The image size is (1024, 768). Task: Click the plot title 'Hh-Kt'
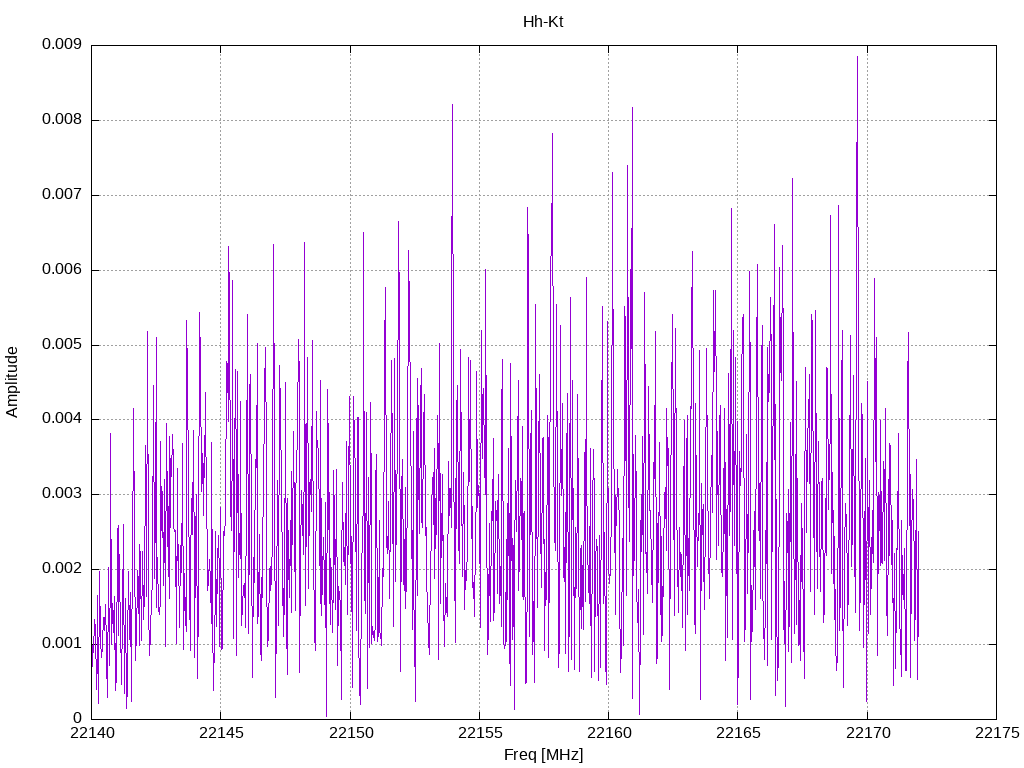pyautogui.click(x=543, y=22)
